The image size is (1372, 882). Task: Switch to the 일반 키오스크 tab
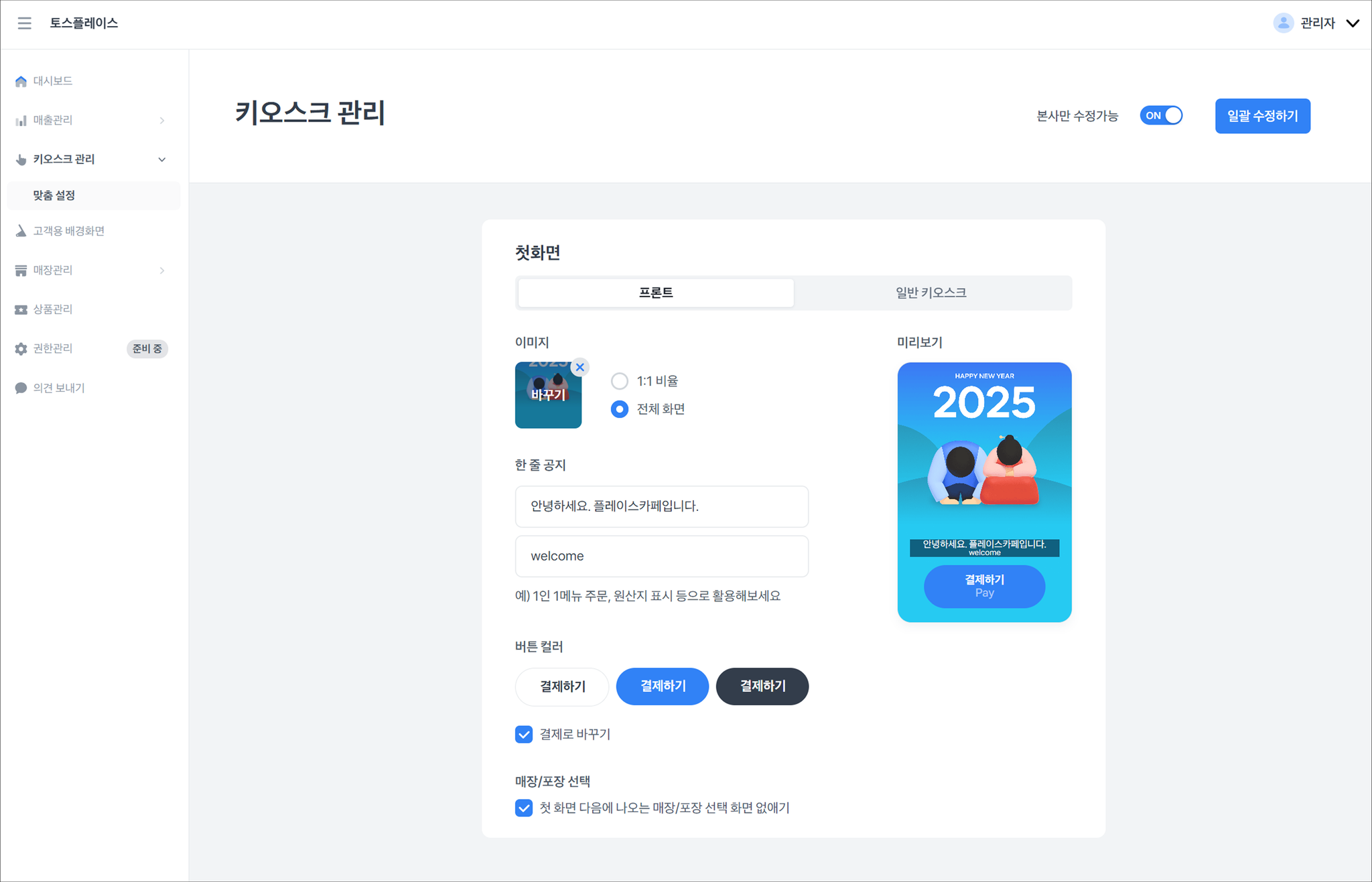[x=931, y=293]
